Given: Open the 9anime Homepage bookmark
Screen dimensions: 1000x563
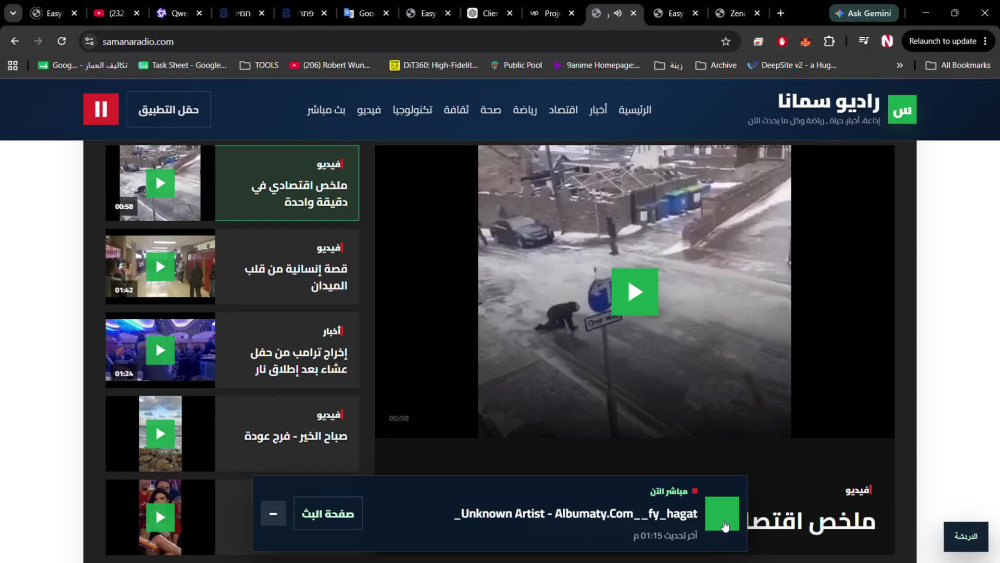Looking at the screenshot, I should [596, 65].
